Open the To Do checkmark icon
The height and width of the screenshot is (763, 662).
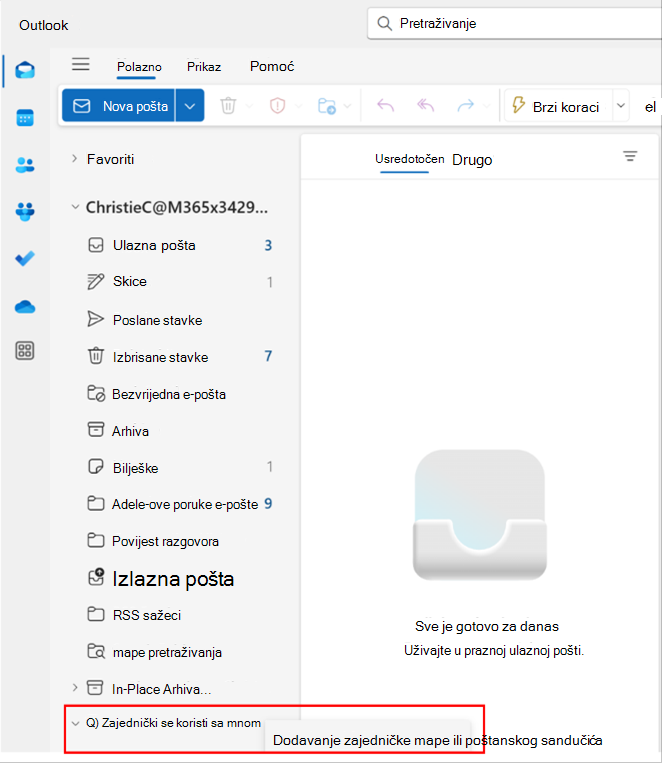(25, 258)
